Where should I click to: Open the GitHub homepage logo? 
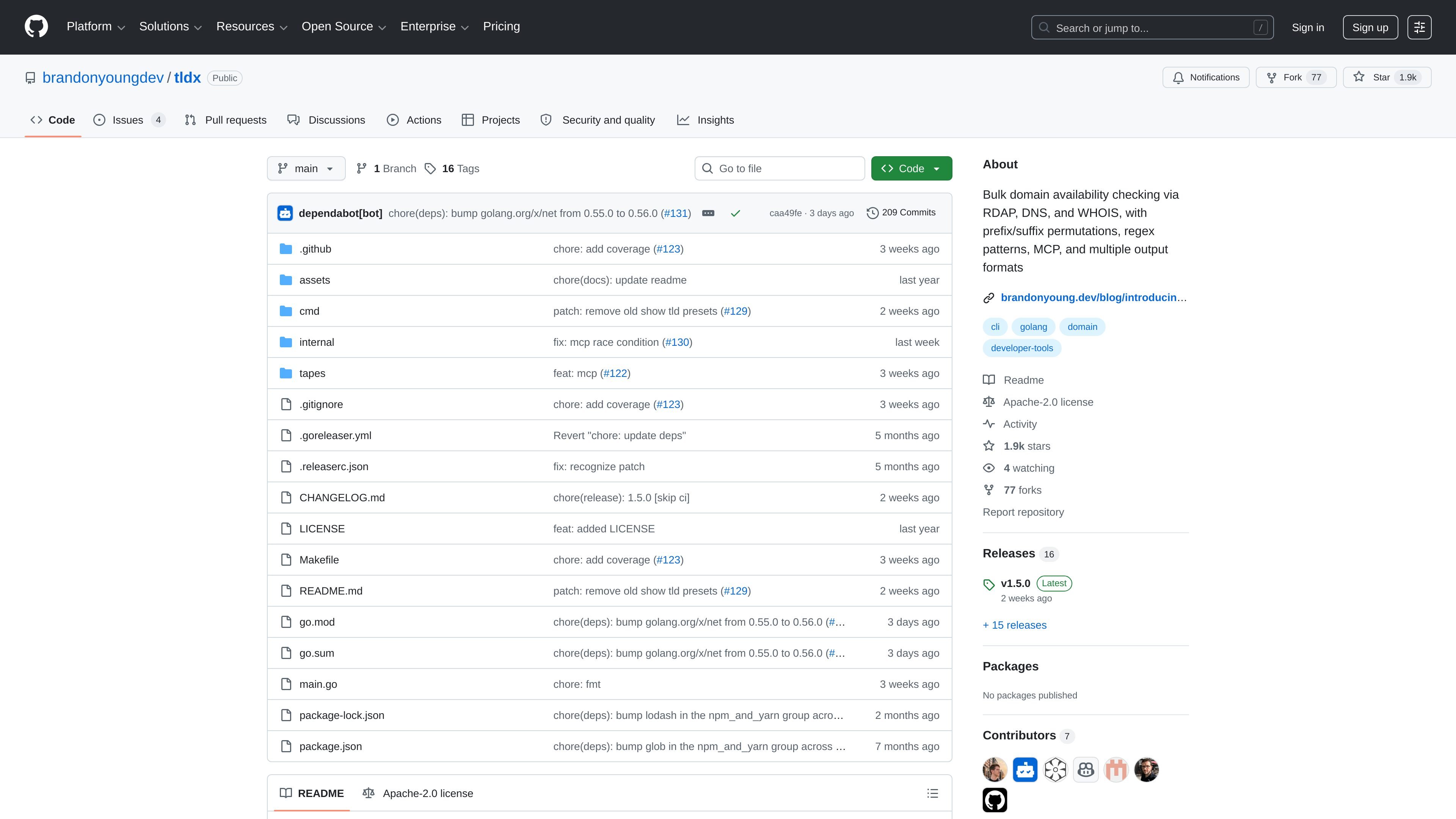pyautogui.click(x=36, y=27)
